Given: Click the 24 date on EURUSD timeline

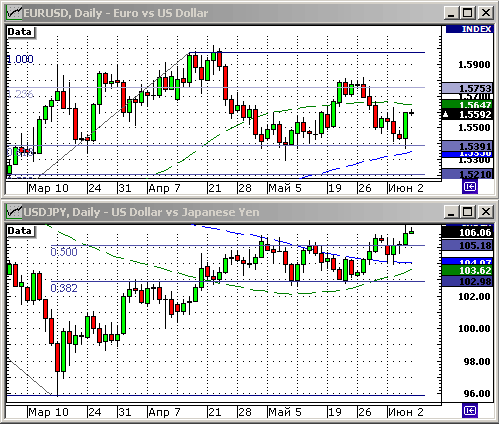Looking at the screenshot, I should pos(95,188).
